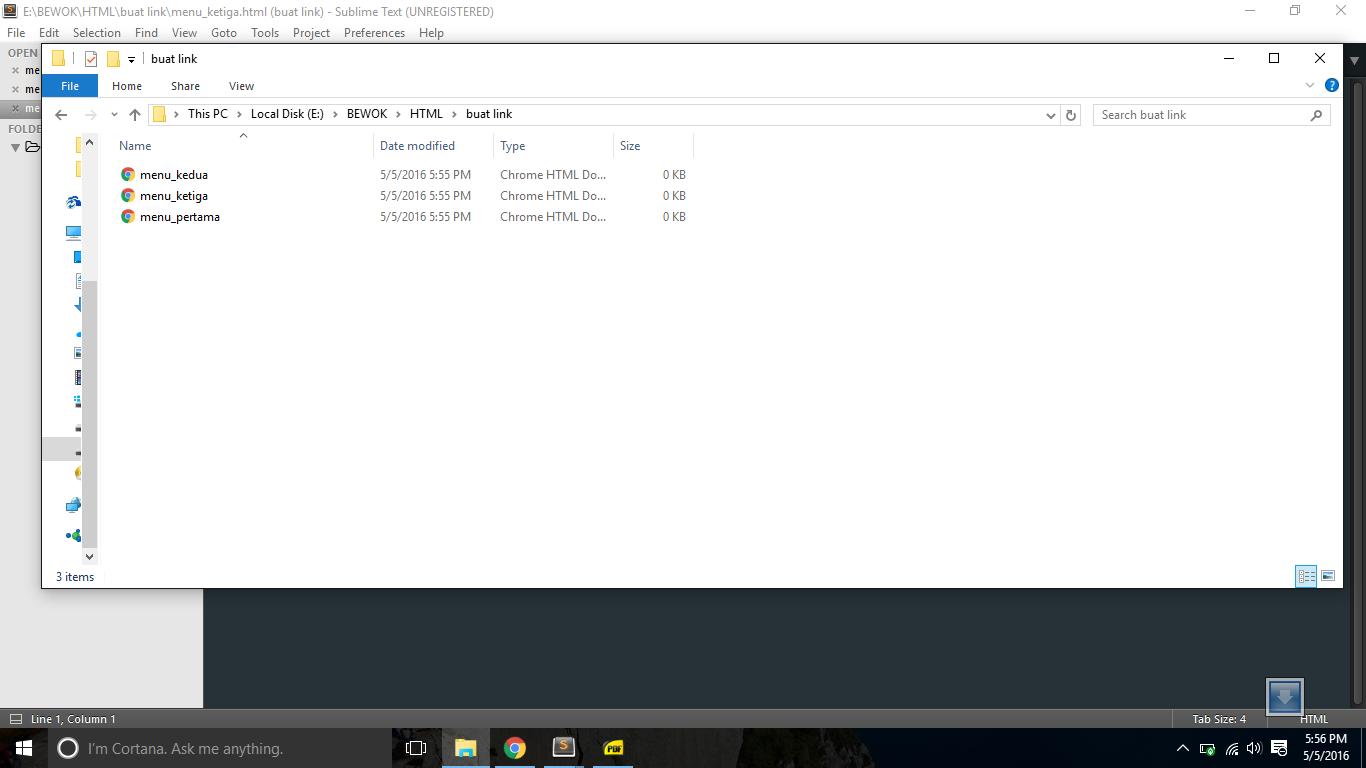Viewport: 1366px width, 768px height.
Task: Open the PDF app on the taskbar
Action: (x=613, y=748)
